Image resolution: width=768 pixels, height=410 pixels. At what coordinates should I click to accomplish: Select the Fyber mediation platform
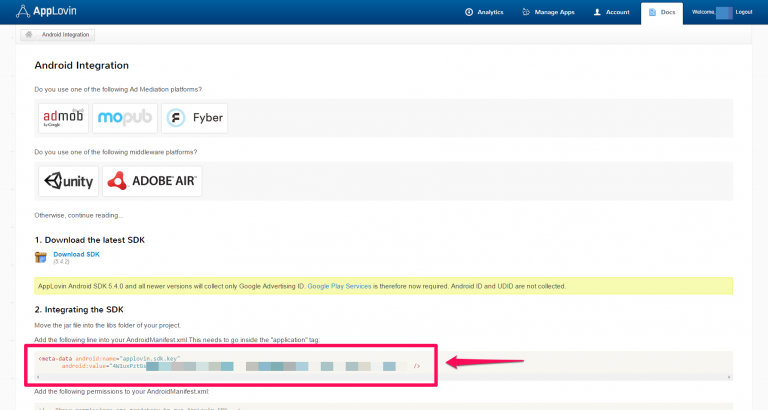pyautogui.click(x=194, y=118)
